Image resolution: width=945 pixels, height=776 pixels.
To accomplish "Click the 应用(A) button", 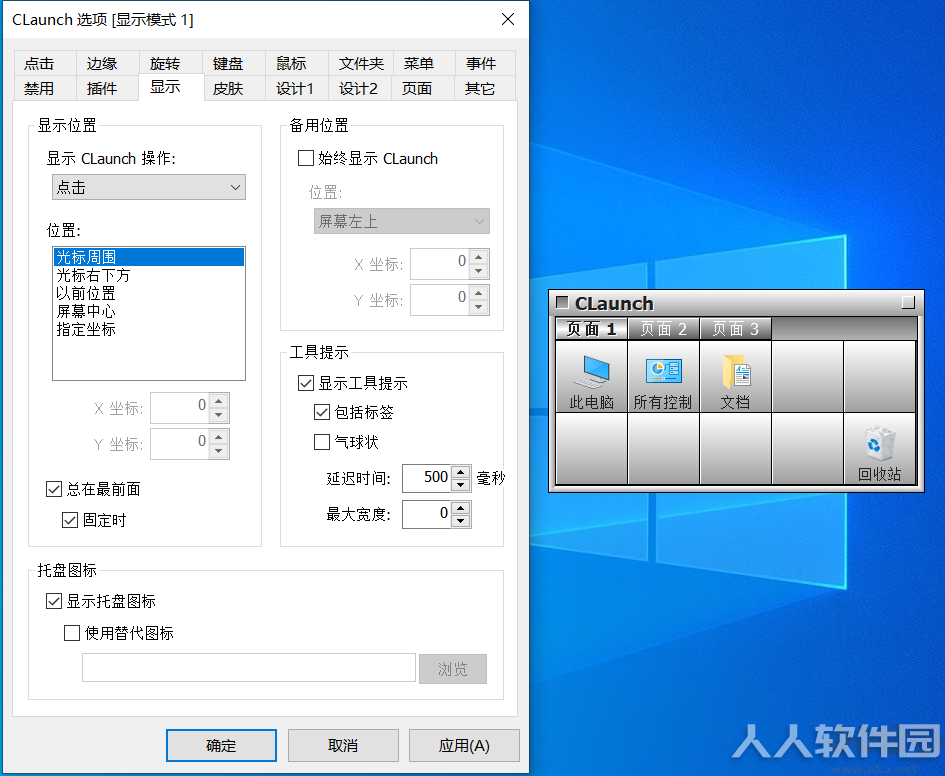I will 464,746.
